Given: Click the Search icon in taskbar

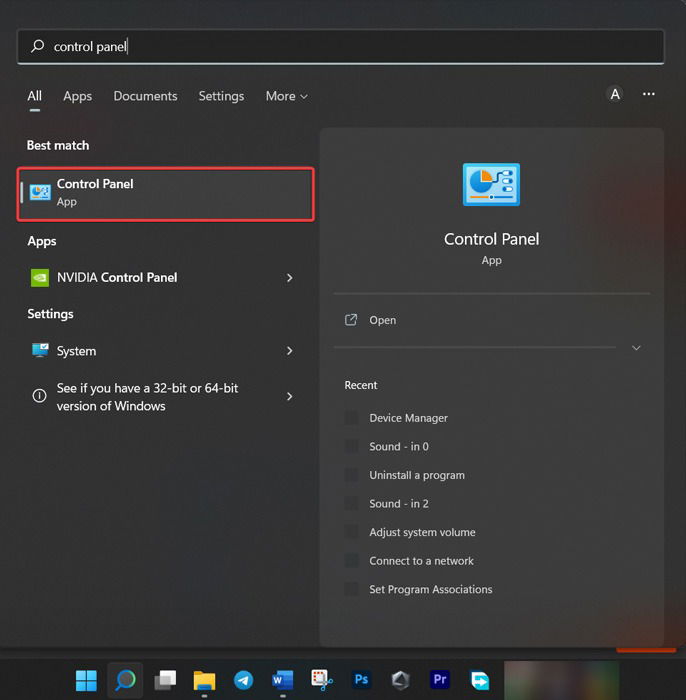Looking at the screenshot, I should [125, 680].
